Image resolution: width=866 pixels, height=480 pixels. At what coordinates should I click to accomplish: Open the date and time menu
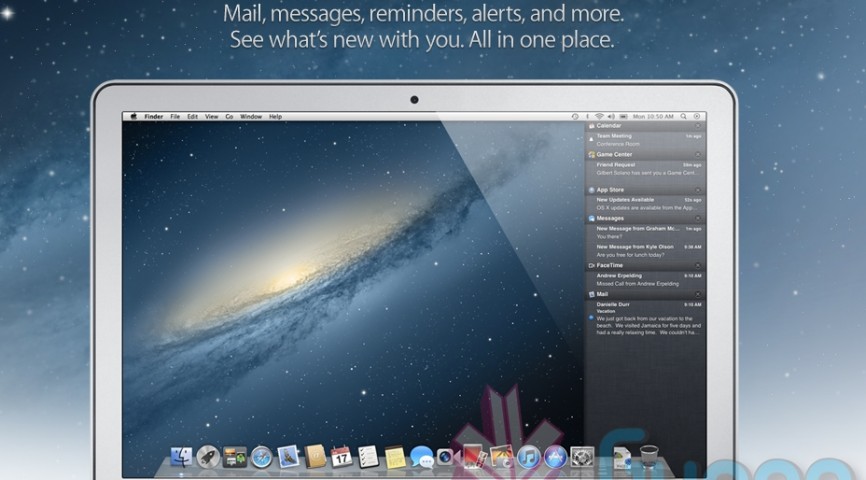(654, 116)
